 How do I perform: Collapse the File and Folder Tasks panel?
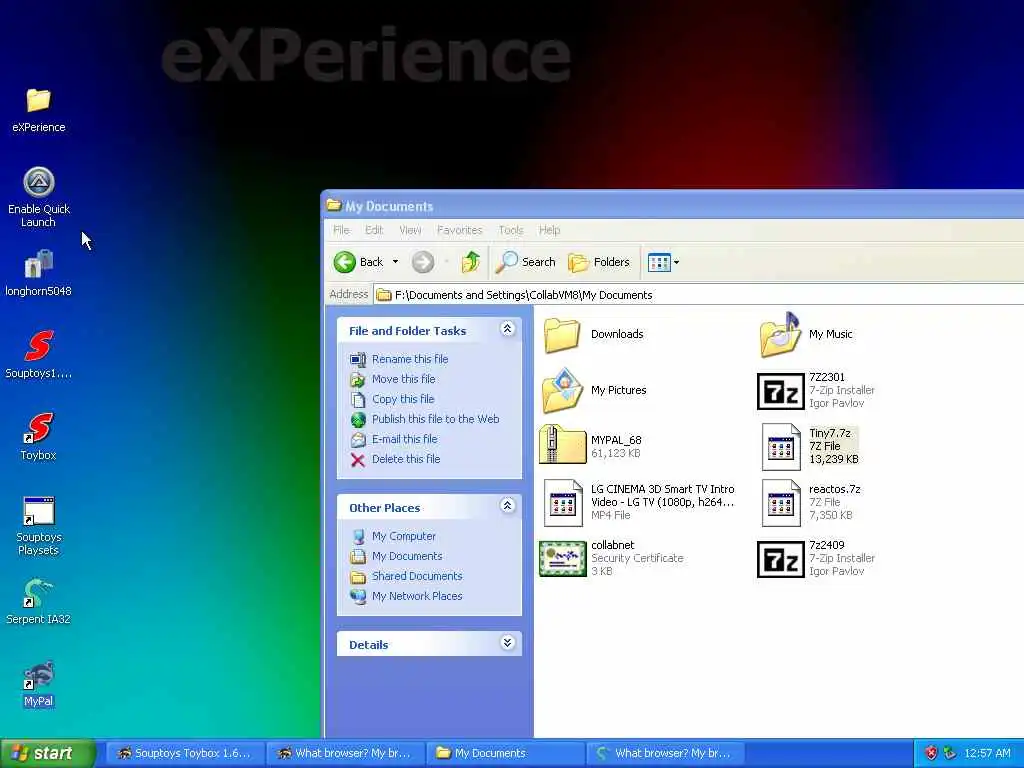pos(507,329)
